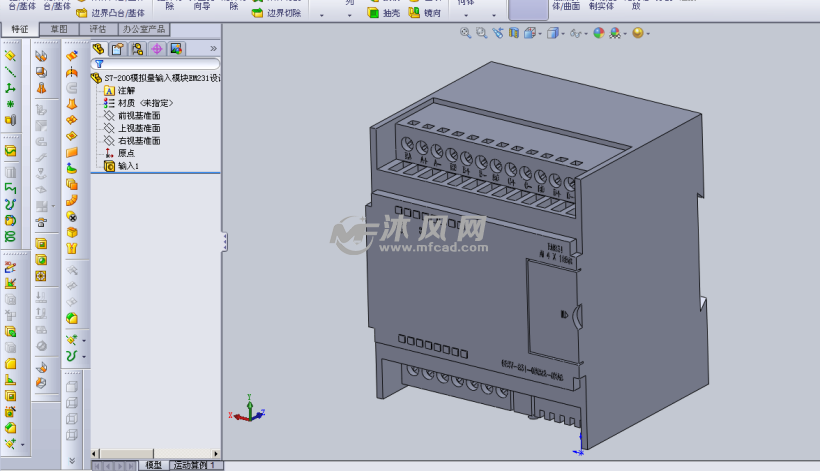Click the Zoom to Area icon
The width and height of the screenshot is (820, 471).
(x=482, y=33)
